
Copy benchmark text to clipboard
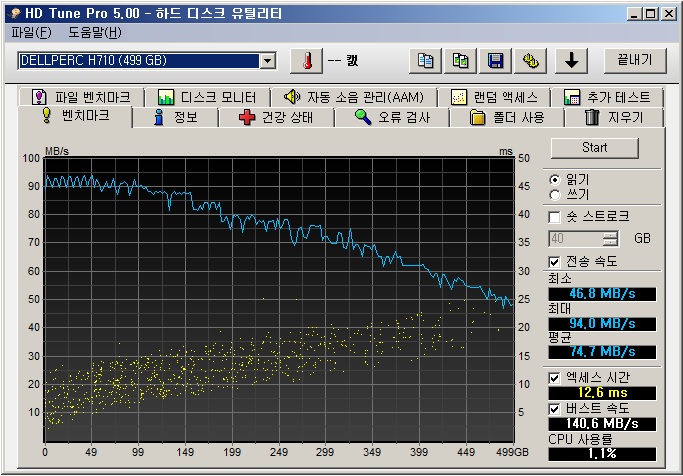[425, 61]
